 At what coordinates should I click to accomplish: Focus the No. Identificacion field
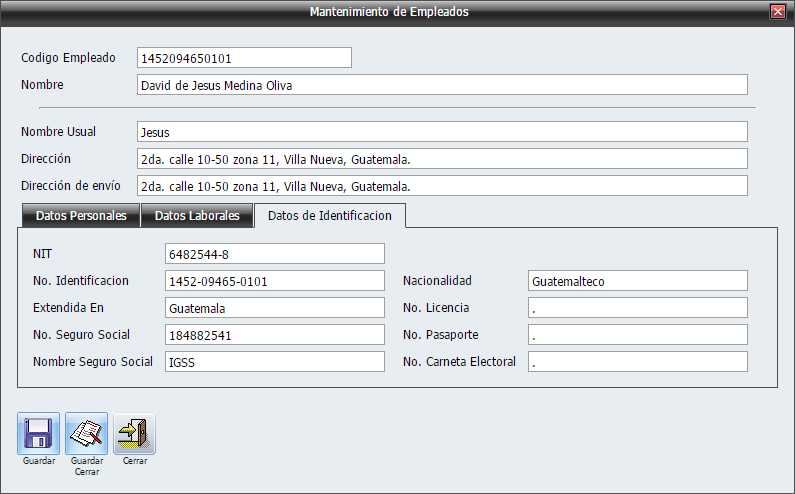274,281
